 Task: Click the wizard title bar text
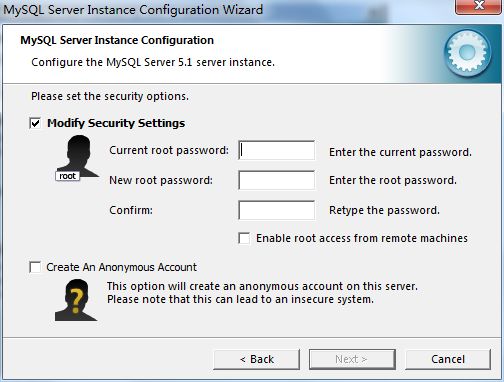[133, 9]
